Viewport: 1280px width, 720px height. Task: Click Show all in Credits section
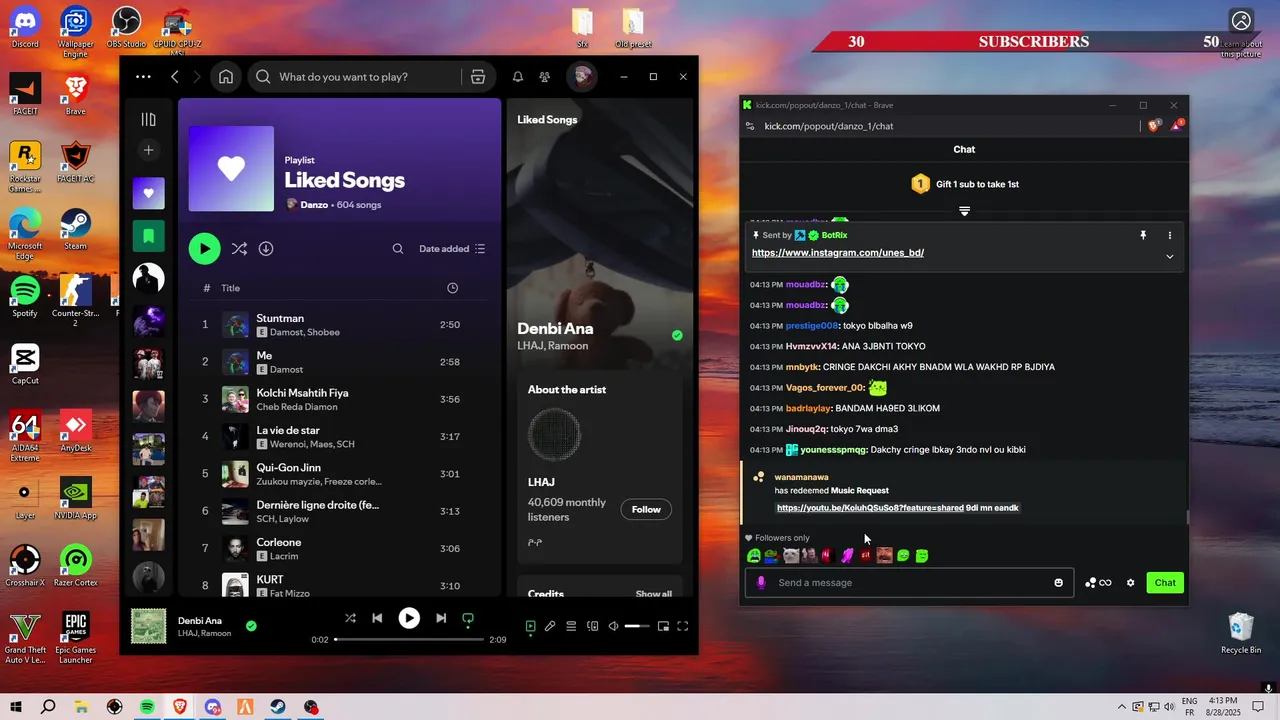click(654, 594)
